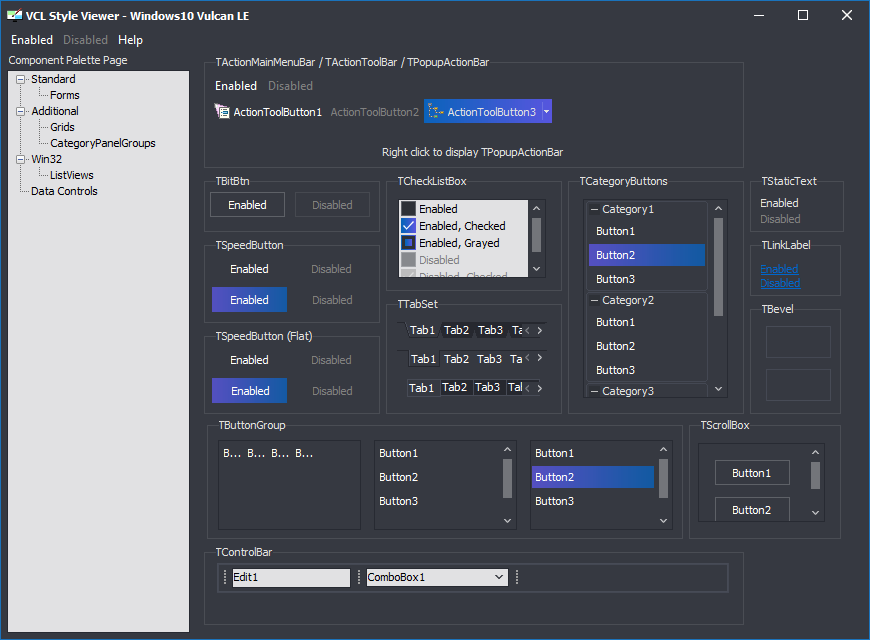
Task: Select Tab3 in the middle TTabSet
Action: point(489,359)
